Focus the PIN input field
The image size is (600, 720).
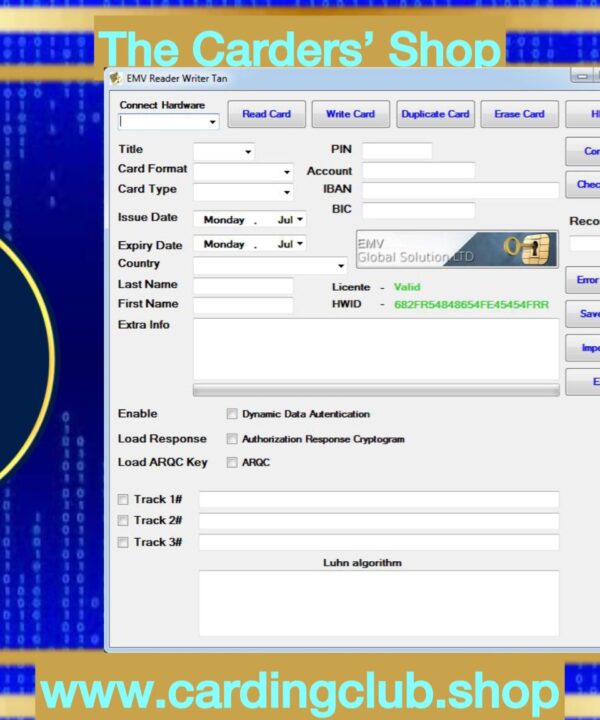[x=397, y=151]
